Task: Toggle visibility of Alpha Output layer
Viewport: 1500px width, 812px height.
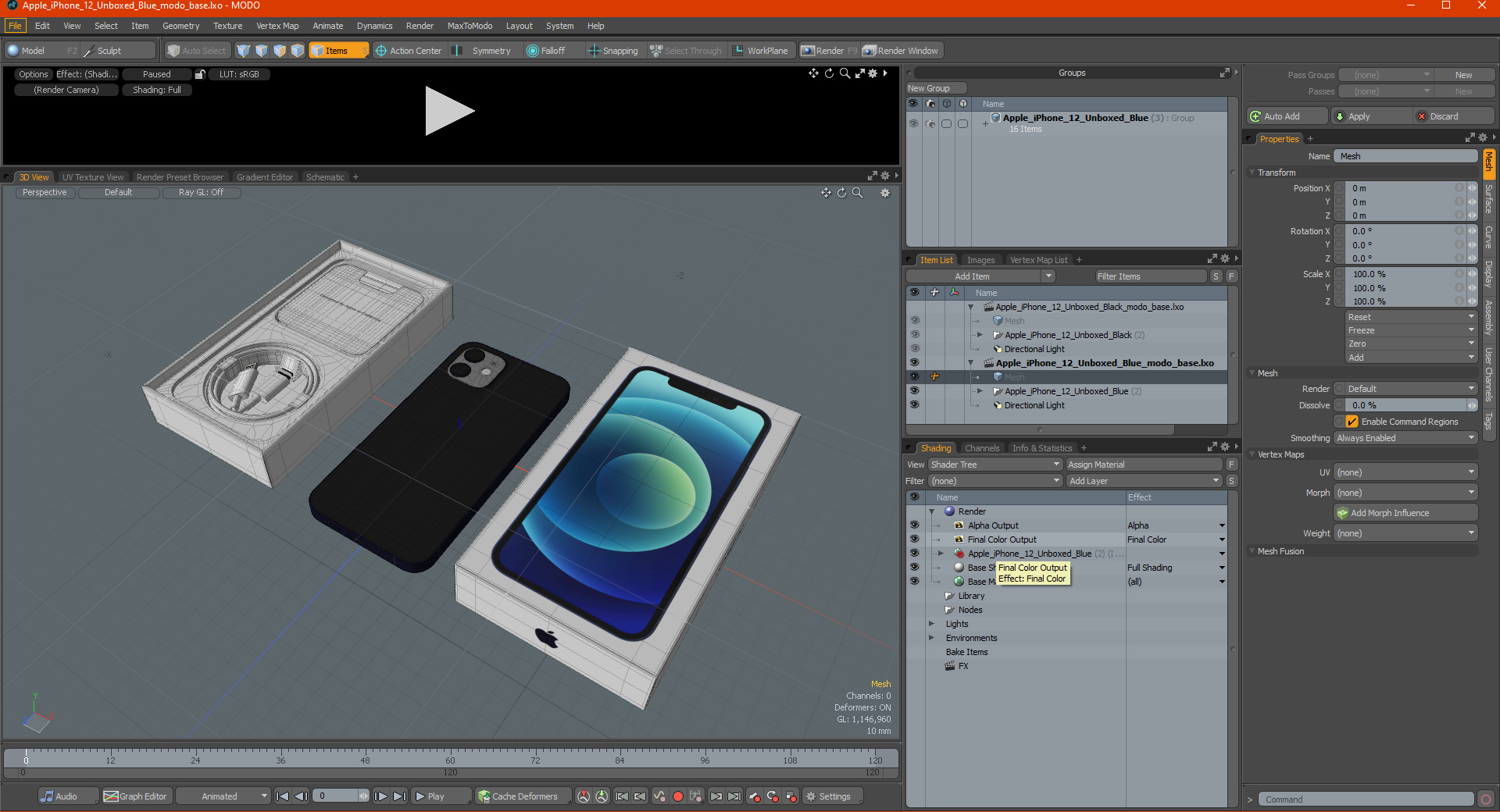Action: tap(914, 525)
